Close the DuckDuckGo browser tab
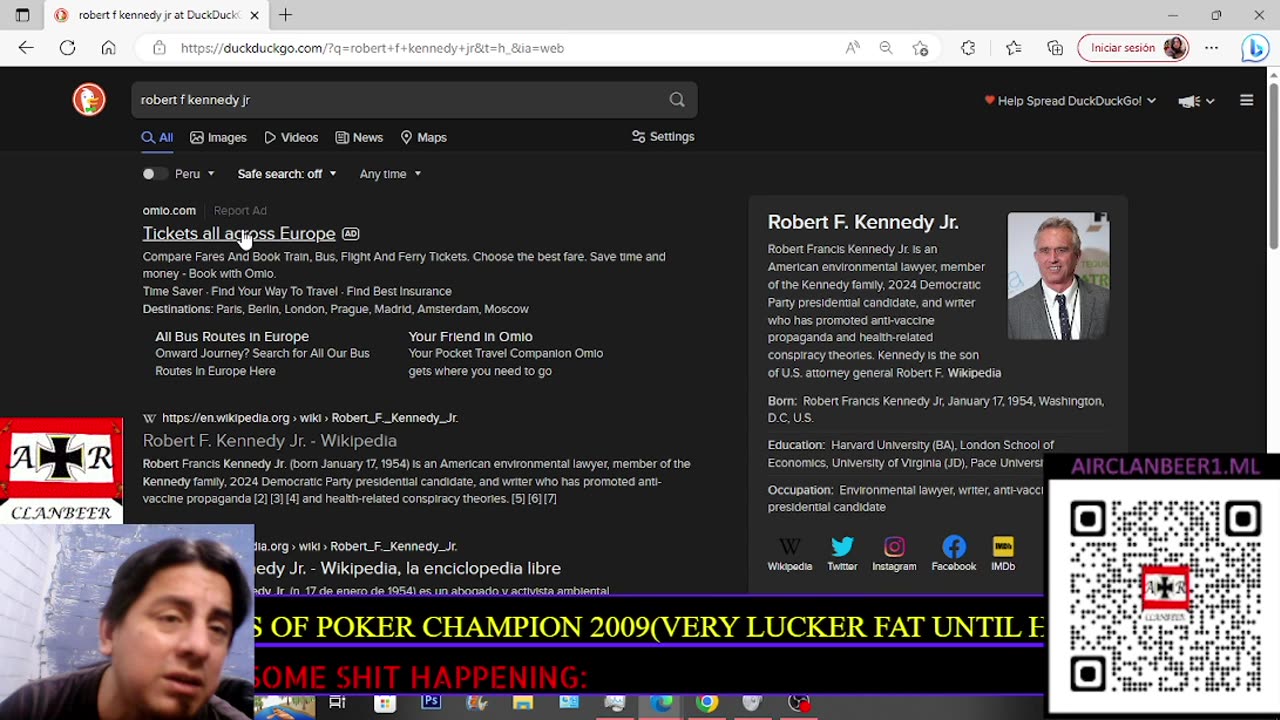 pyautogui.click(x=254, y=15)
